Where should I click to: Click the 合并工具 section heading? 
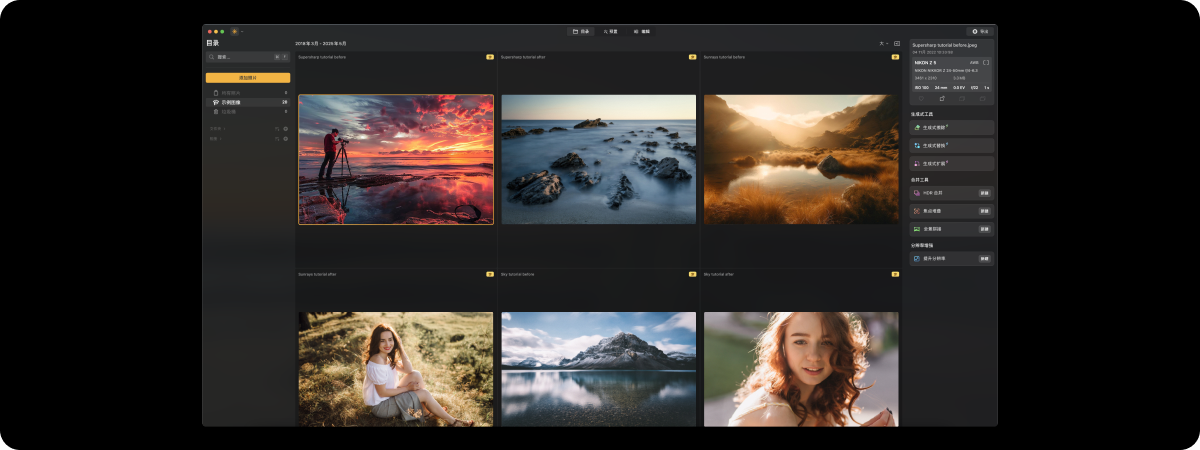coord(920,180)
